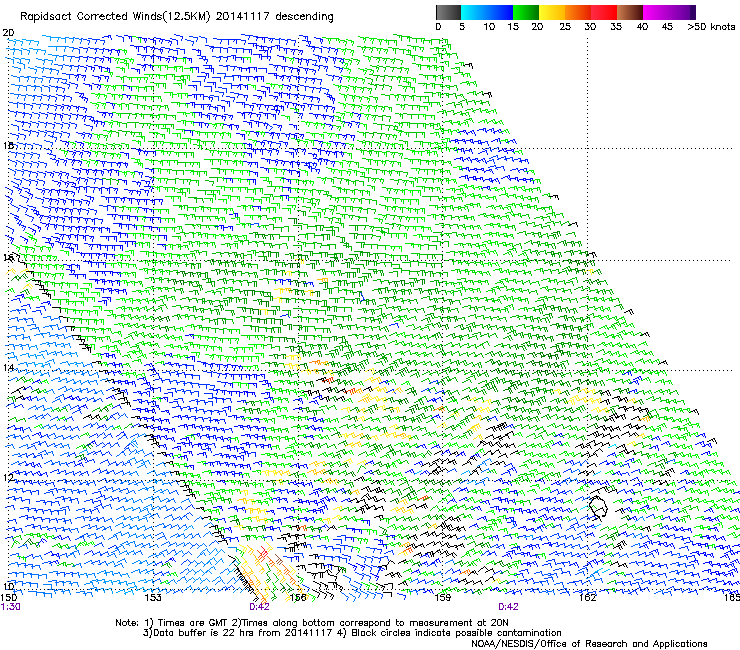The image size is (740, 650).
Task: Click the note '4) Black circles indicate possible contamination'
Action: pyautogui.click(x=450, y=633)
